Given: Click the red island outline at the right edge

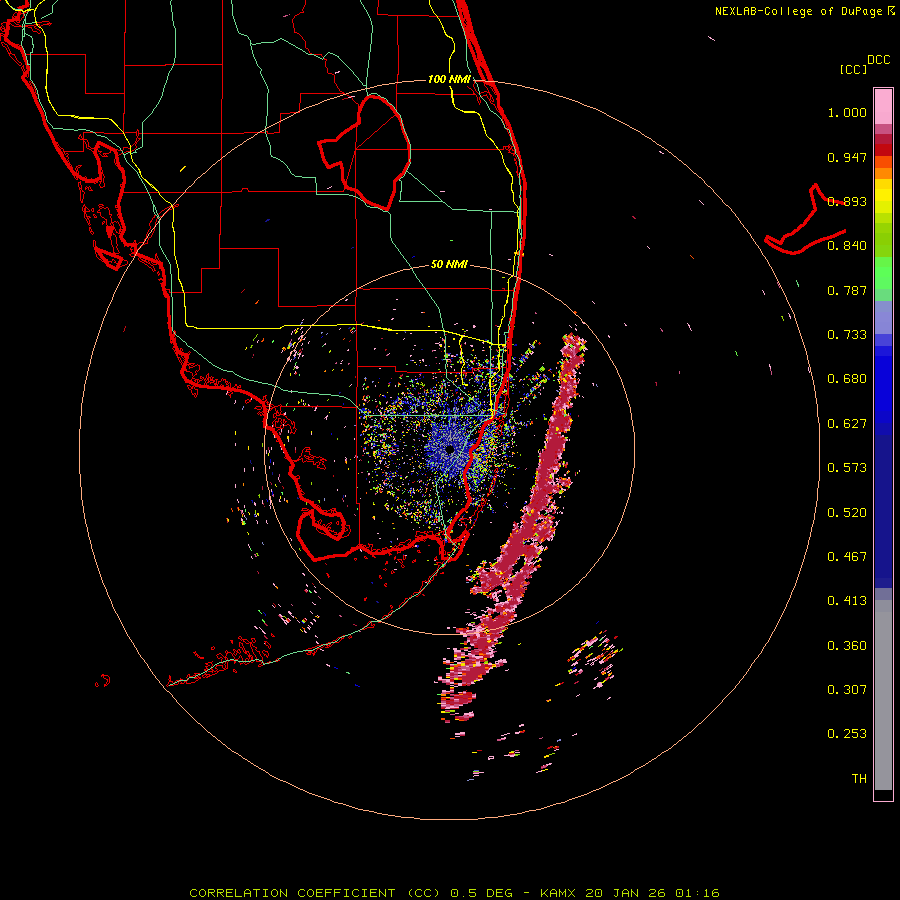Looking at the screenshot, I should [x=805, y=221].
